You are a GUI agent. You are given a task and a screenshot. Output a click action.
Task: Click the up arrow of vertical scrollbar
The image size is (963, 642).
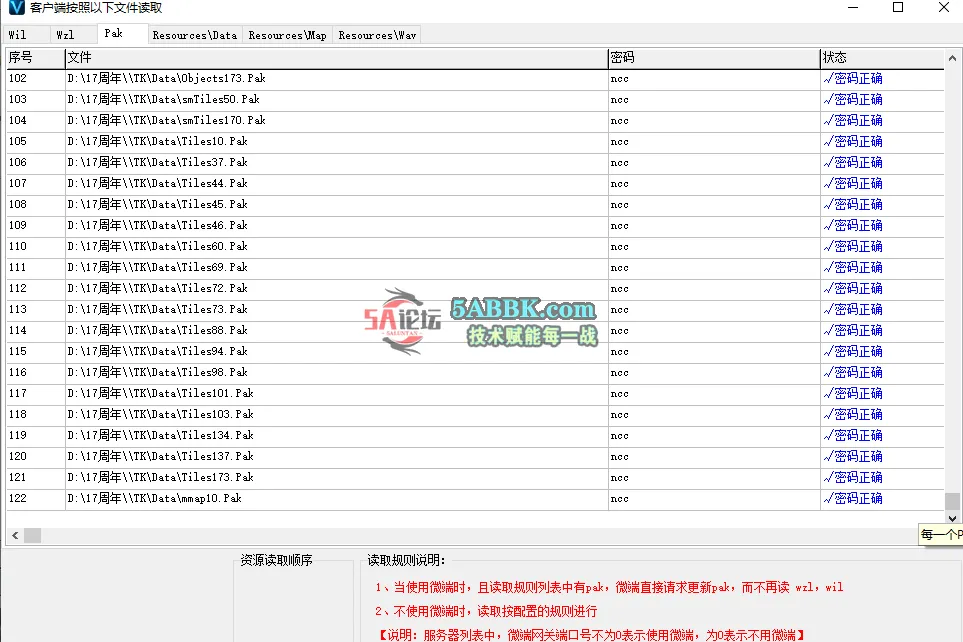click(952, 58)
